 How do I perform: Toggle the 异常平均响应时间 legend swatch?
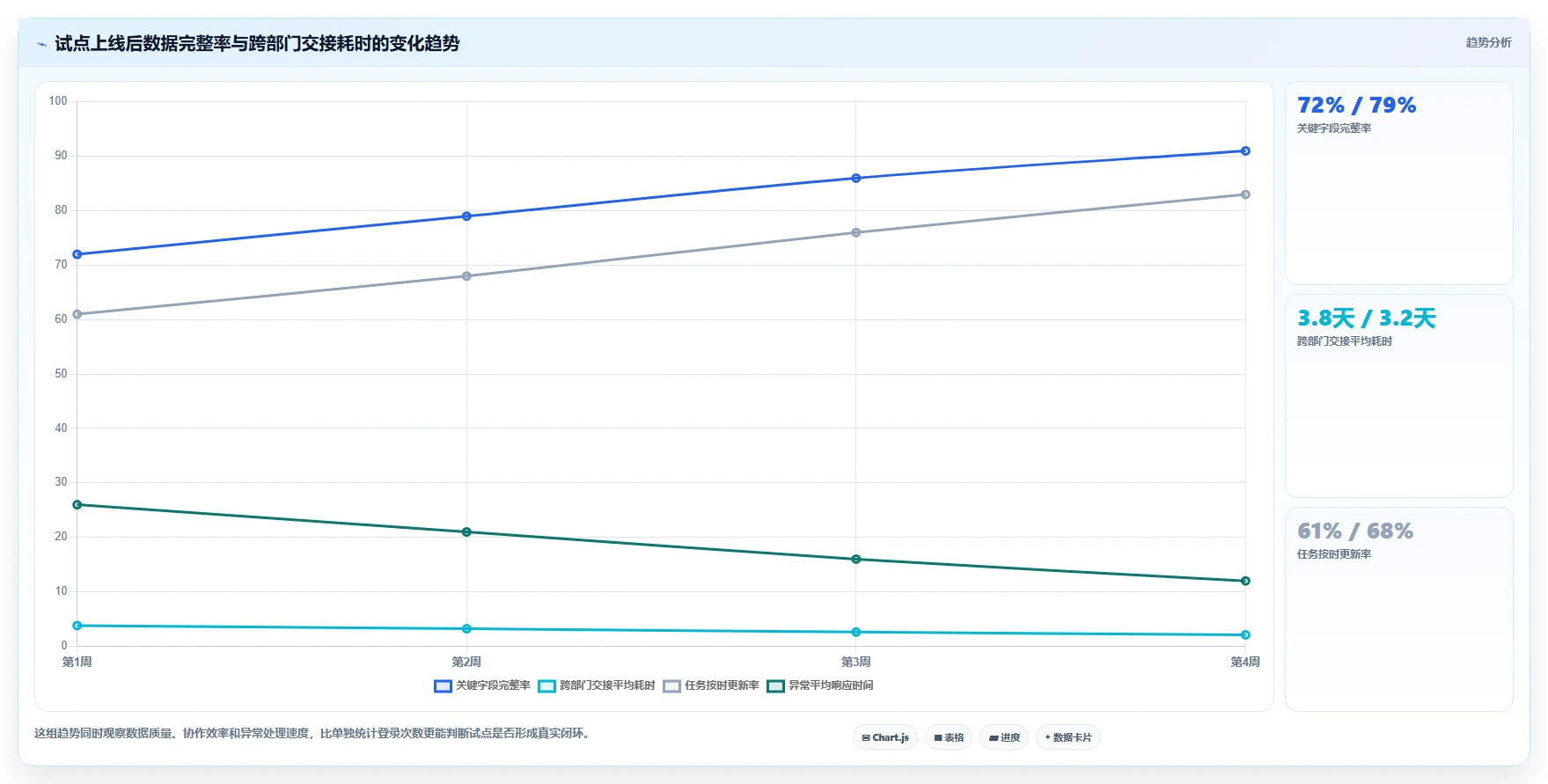(x=775, y=686)
